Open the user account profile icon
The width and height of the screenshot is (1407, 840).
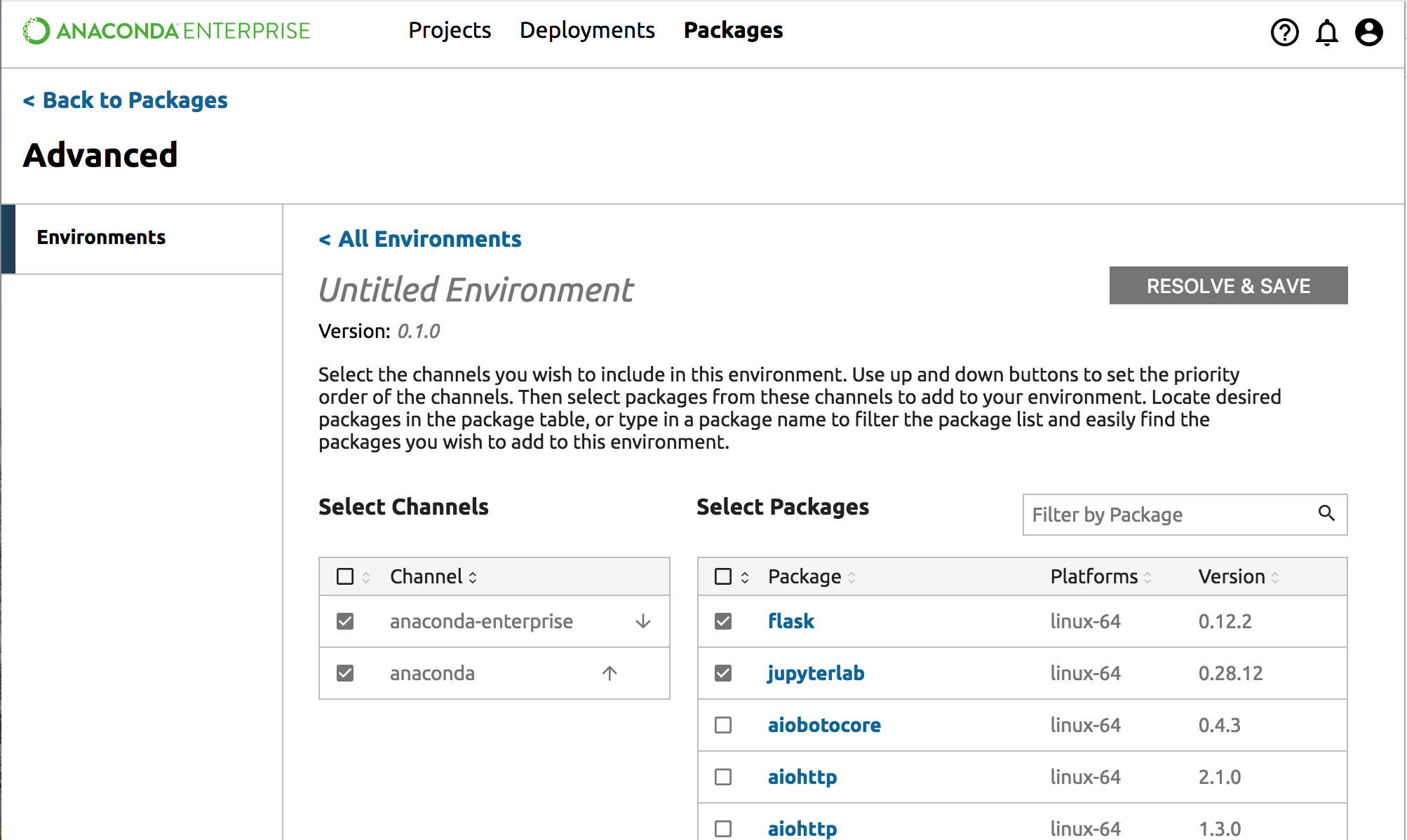1368,32
